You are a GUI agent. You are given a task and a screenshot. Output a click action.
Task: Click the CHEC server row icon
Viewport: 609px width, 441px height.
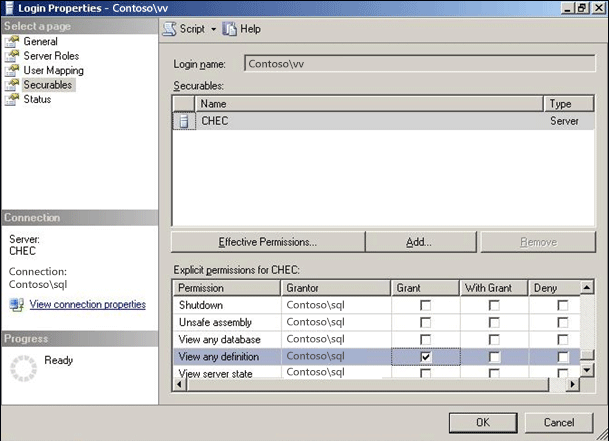pyautogui.click(x=184, y=121)
